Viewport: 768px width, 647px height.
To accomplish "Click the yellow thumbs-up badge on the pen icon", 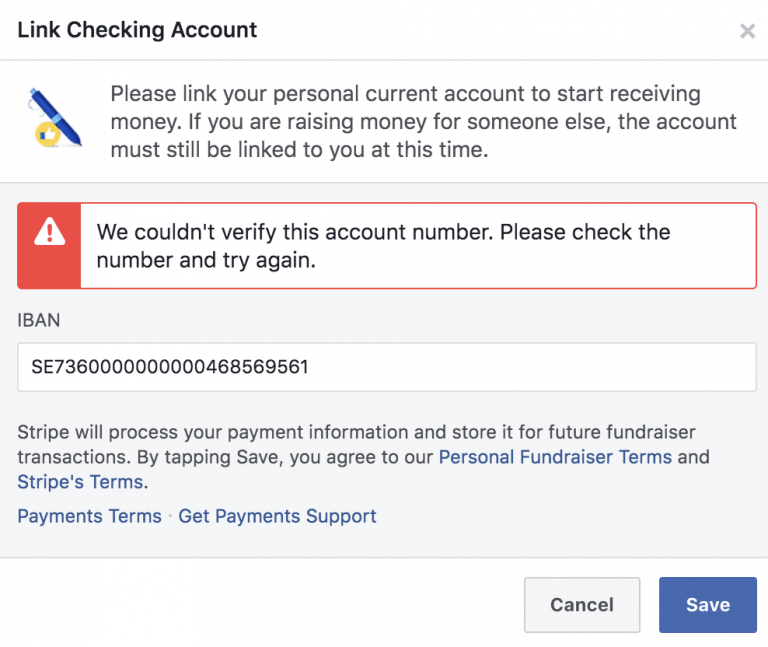I will click(x=46, y=135).
